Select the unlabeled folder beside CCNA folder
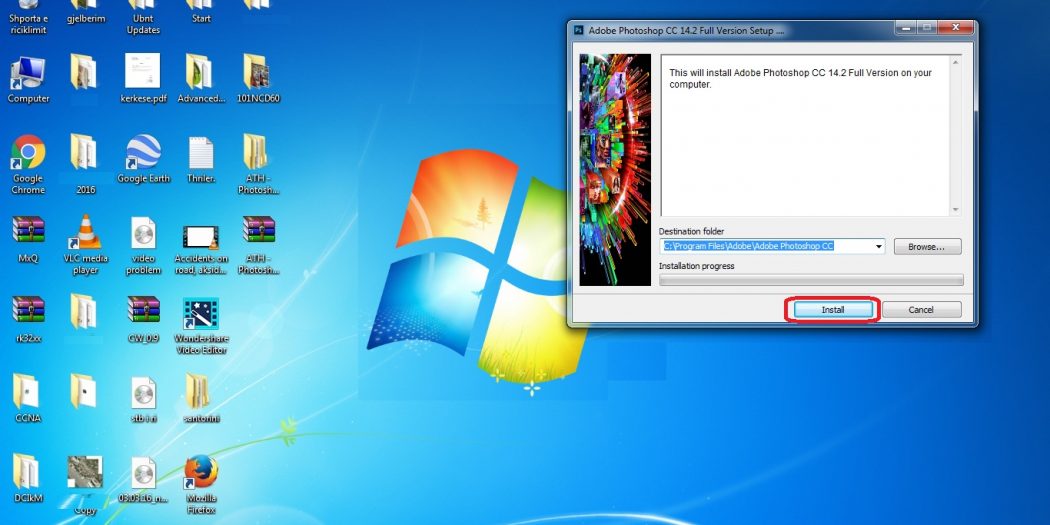Image resolution: width=1050 pixels, height=525 pixels. tap(85, 392)
